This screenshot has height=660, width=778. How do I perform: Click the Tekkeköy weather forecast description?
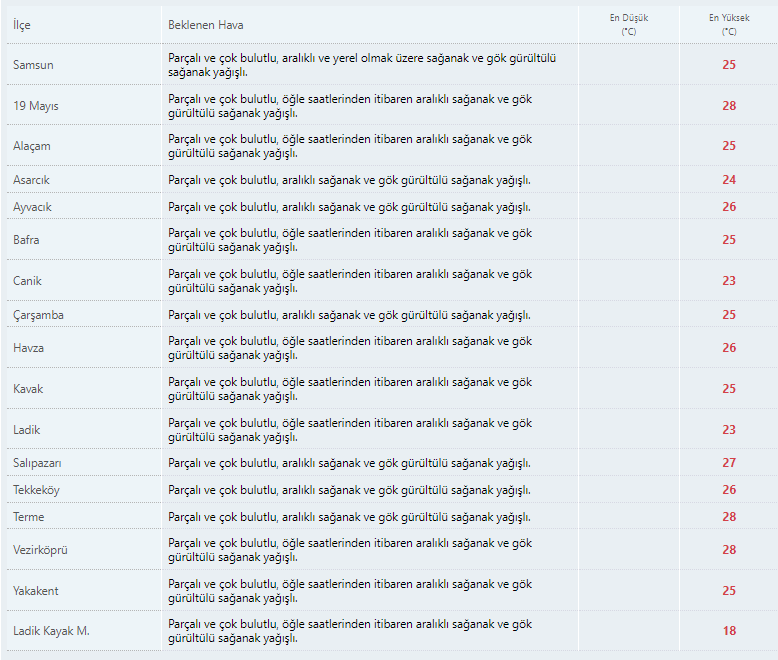pyautogui.click(x=349, y=490)
